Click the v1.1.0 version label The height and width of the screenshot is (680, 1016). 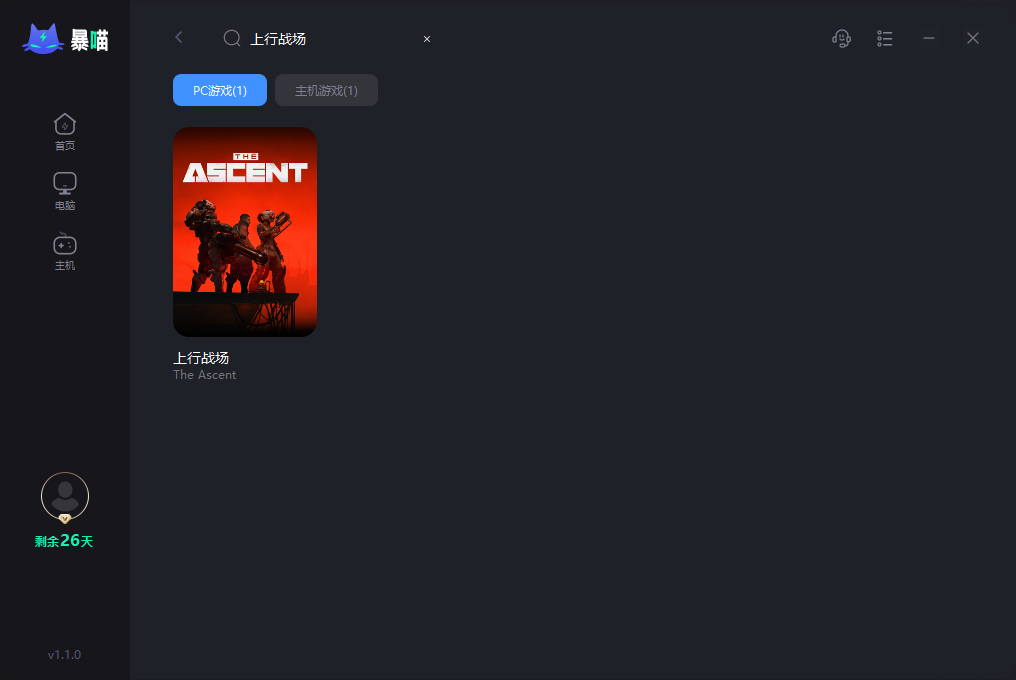[64, 655]
